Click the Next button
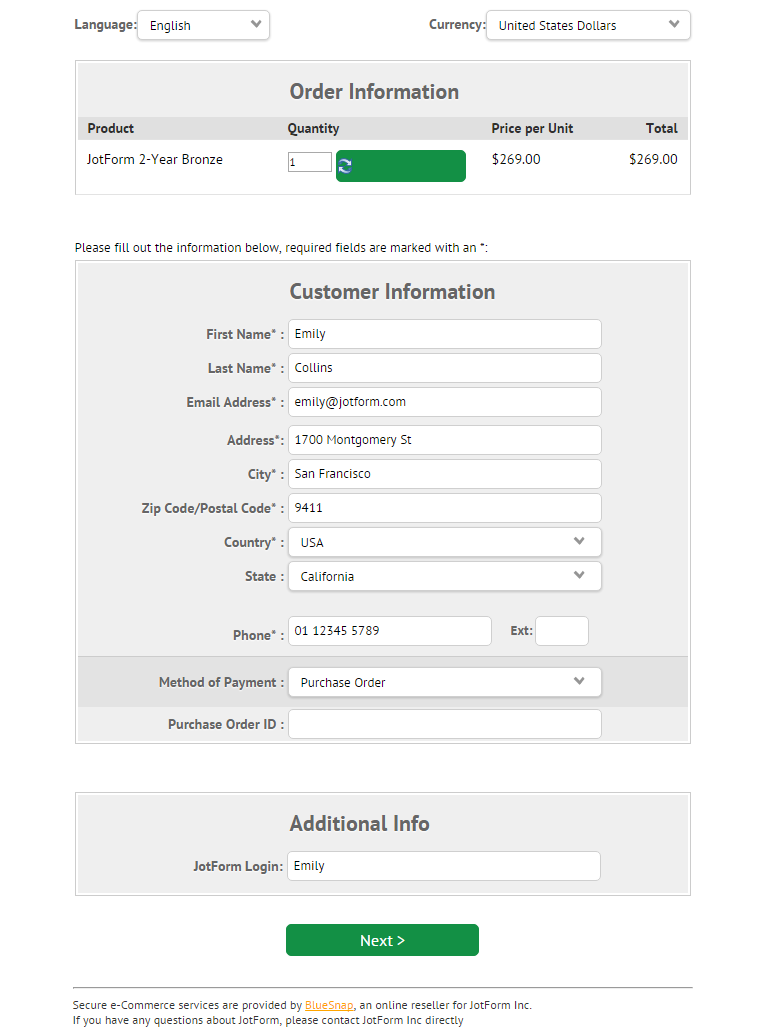Viewport: 765px width, 1035px height. (382, 940)
